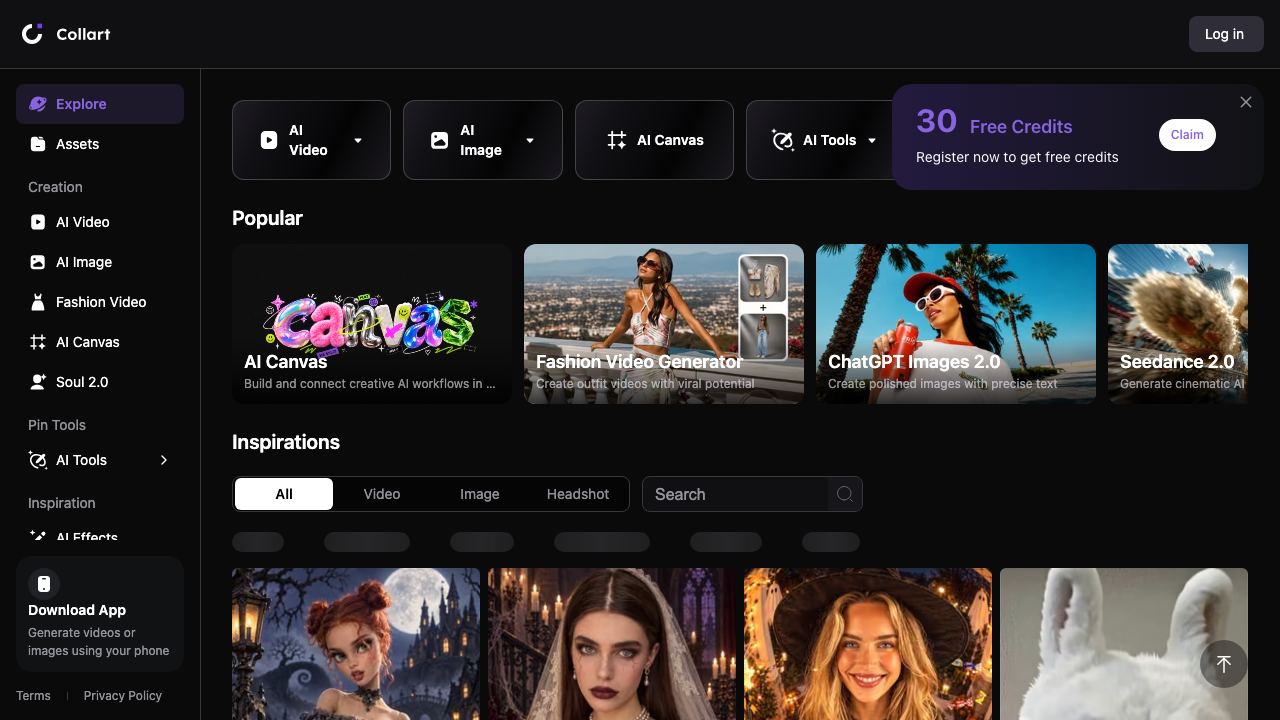The width and height of the screenshot is (1280, 720).
Task: Click the Log in button
Action: coord(1226,34)
